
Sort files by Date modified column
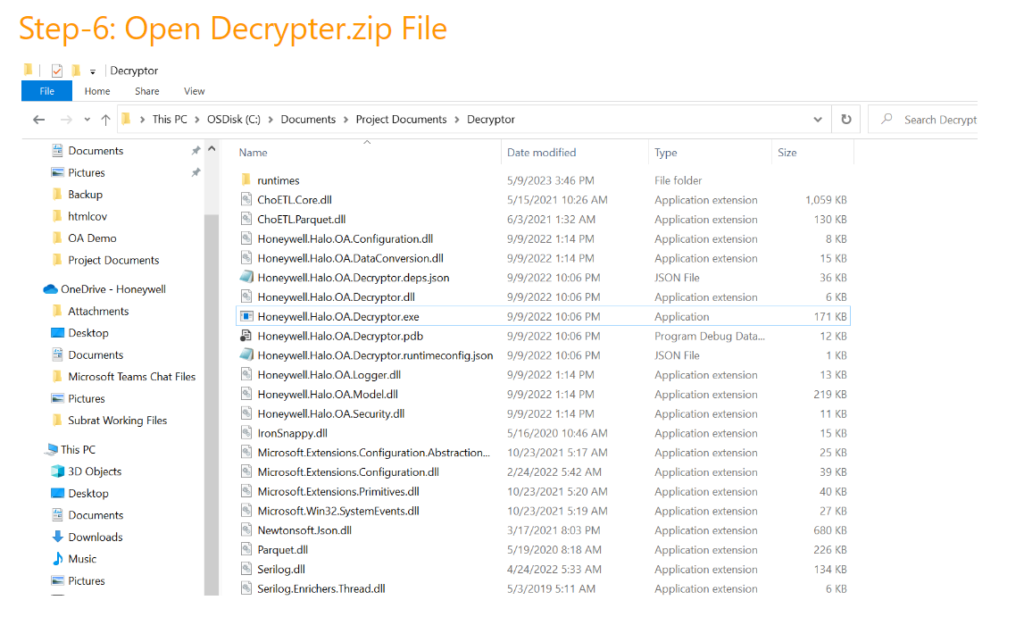pyautogui.click(x=541, y=153)
